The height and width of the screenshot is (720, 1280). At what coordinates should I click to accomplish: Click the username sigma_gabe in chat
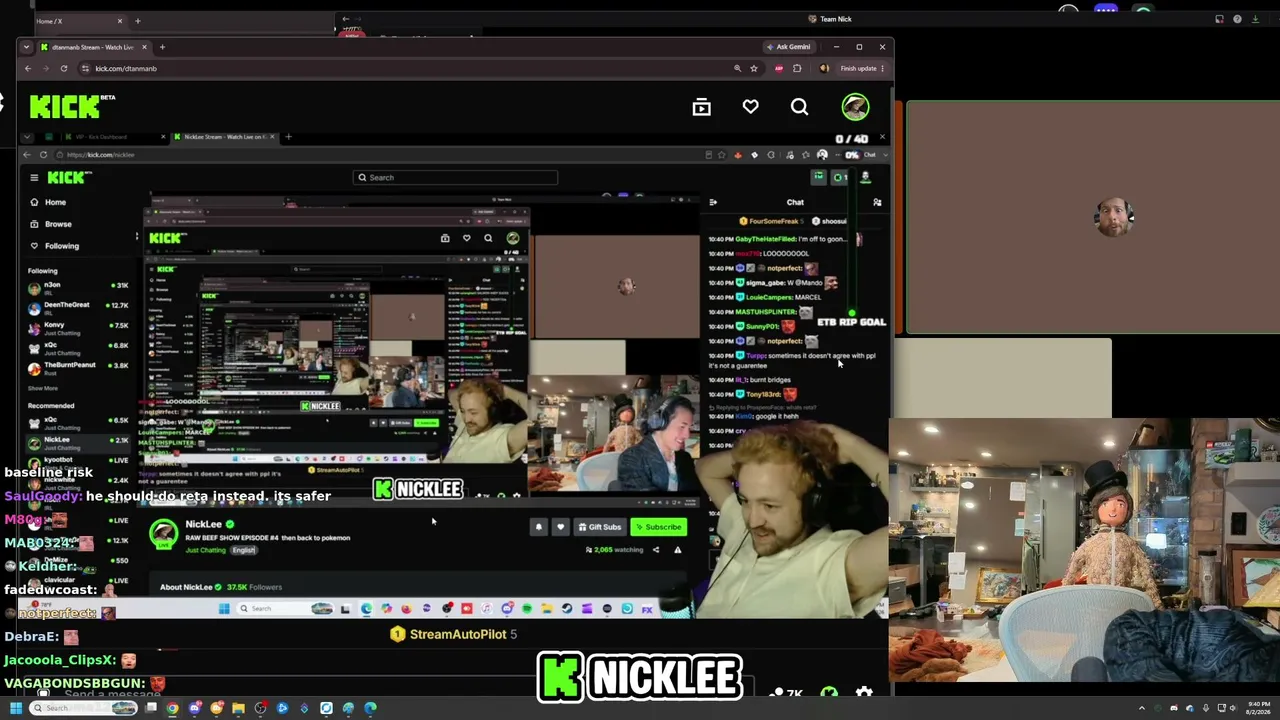pos(766,283)
